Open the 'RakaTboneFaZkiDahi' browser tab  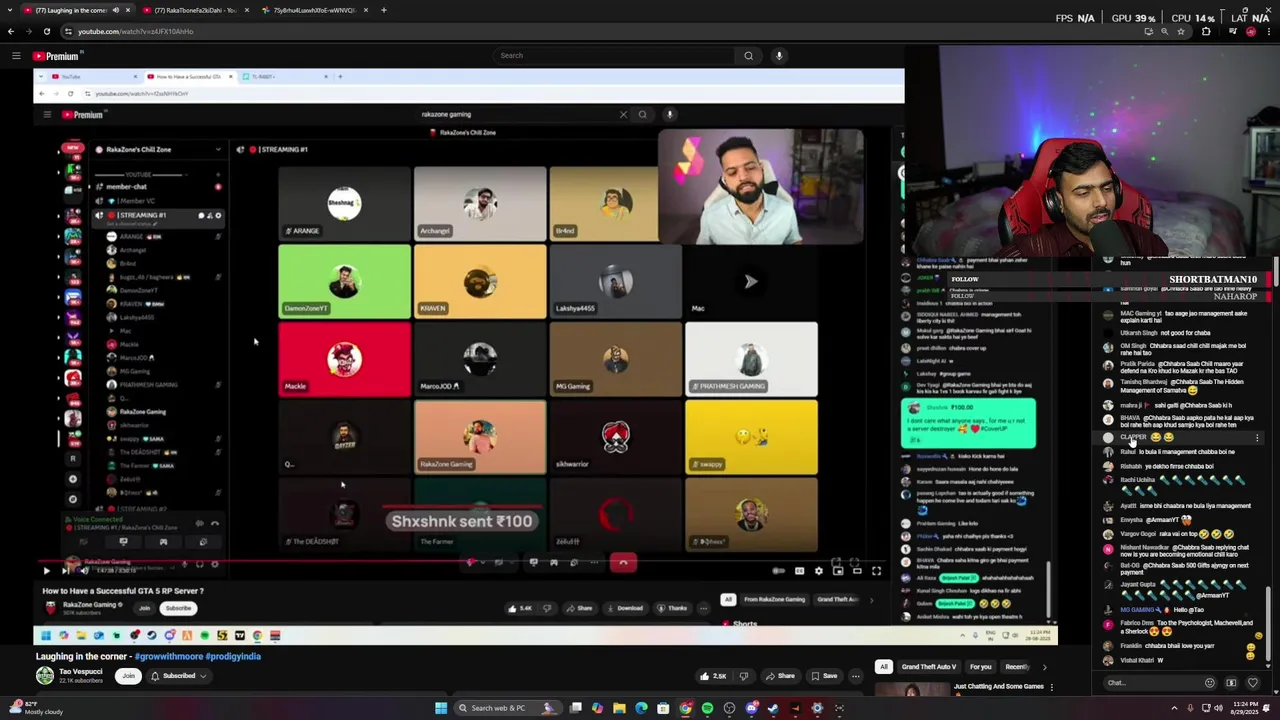(x=195, y=10)
